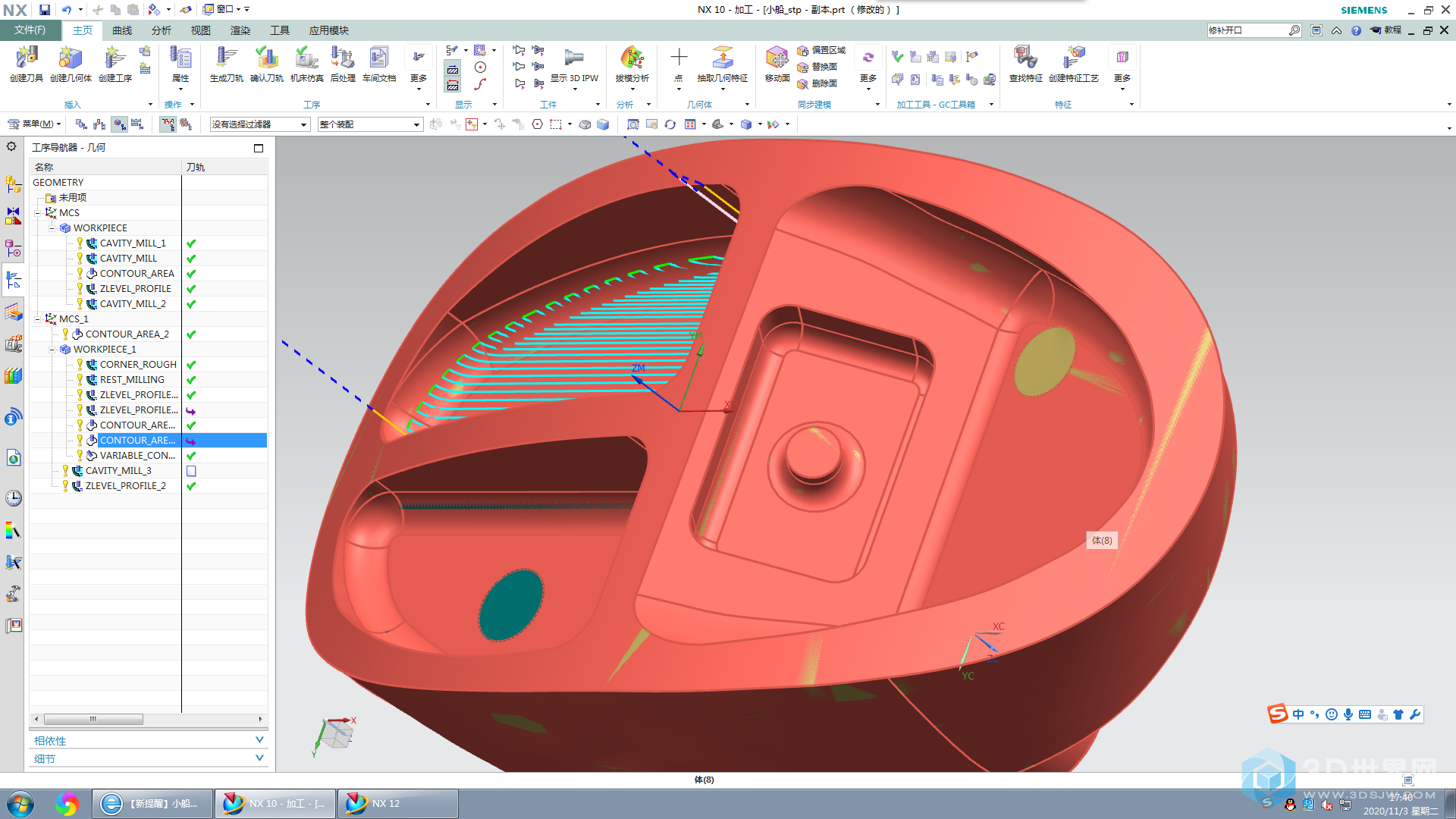Open Shop Documentation (车间文档)

click(379, 64)
